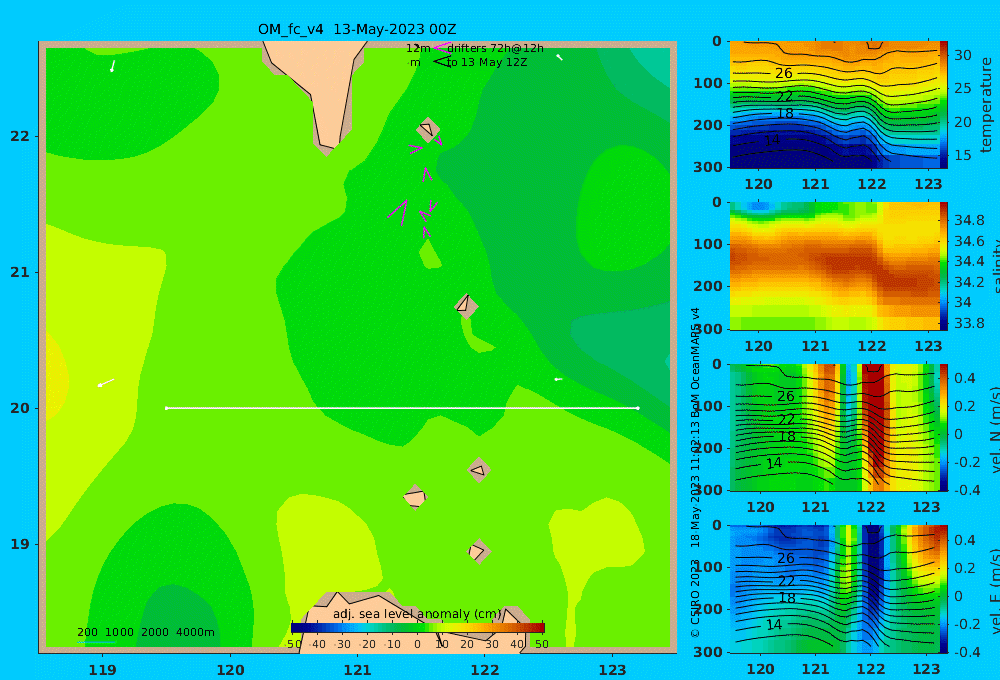The image size is (1000, 680).
Task: Click the white current arrow west of the transect
Action: [x=105, y=383]
